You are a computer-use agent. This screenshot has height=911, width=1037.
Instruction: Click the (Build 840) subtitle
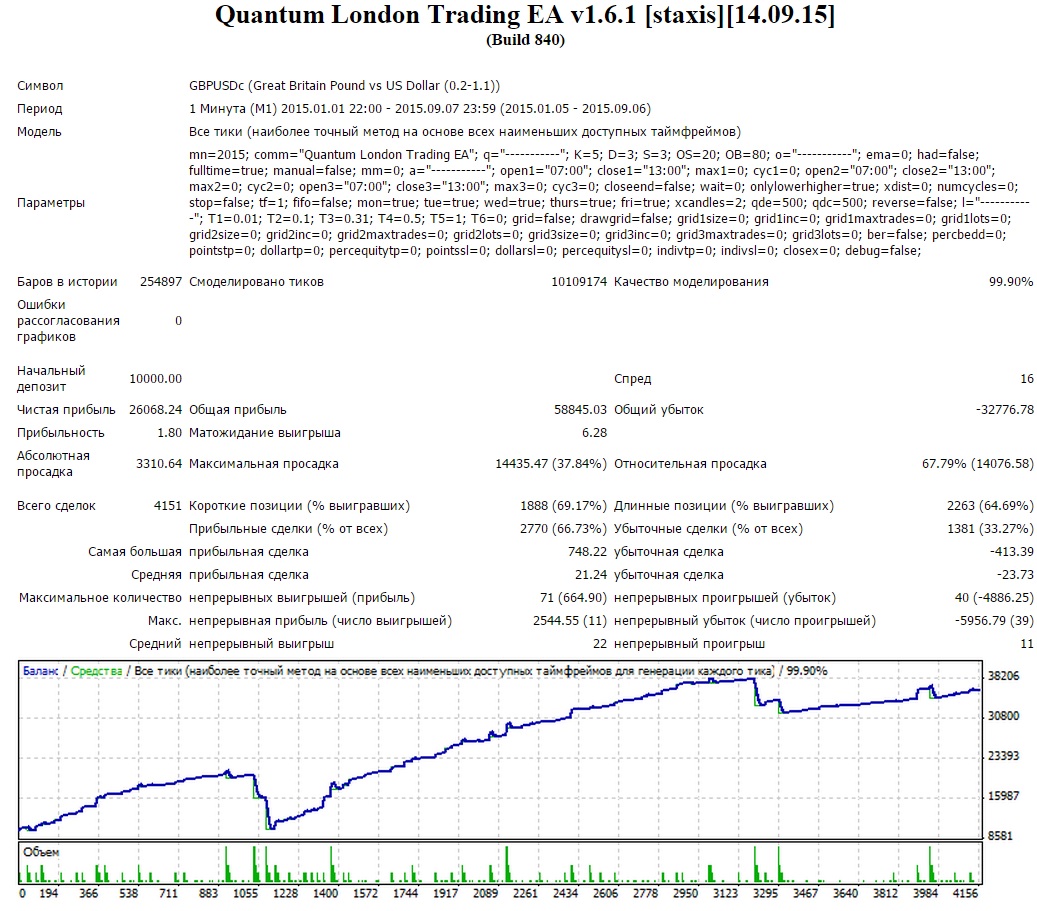pyautogui.click(x=525, y=40)
